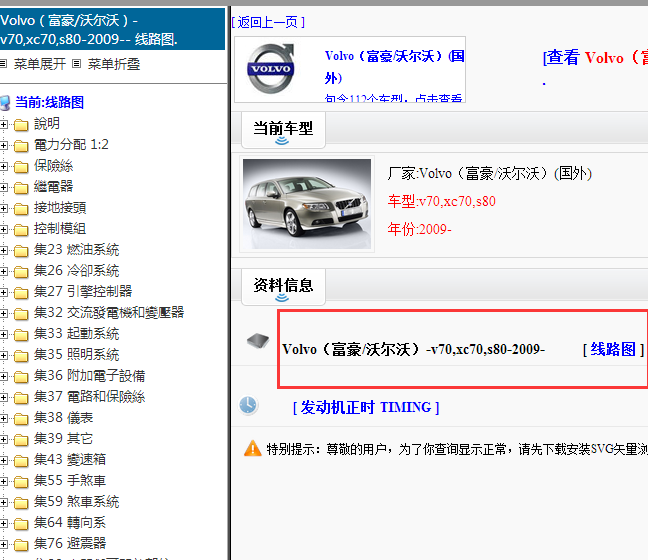This screenshot has height=560, width=648.
Task: Click the folder icon of 集37 電路和保險絲
Action: tap(21, 398)
